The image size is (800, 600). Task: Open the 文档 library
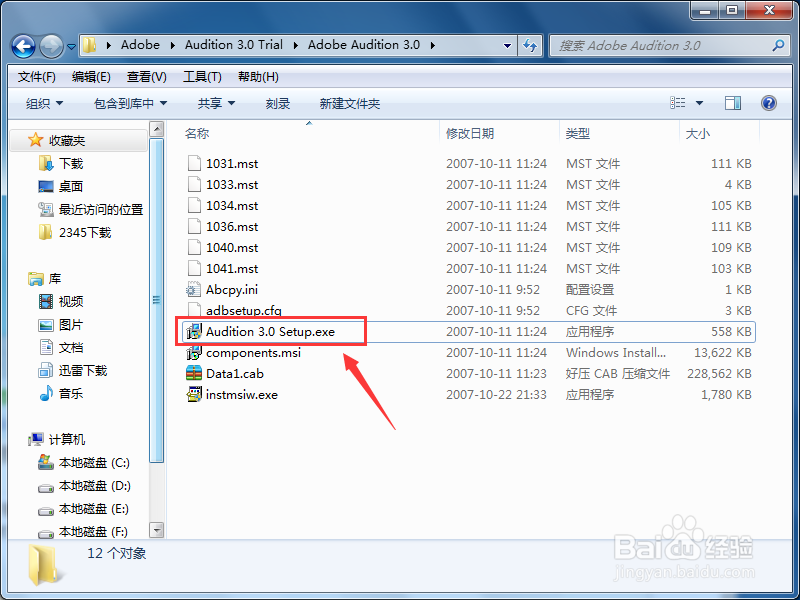click(60, 347)
